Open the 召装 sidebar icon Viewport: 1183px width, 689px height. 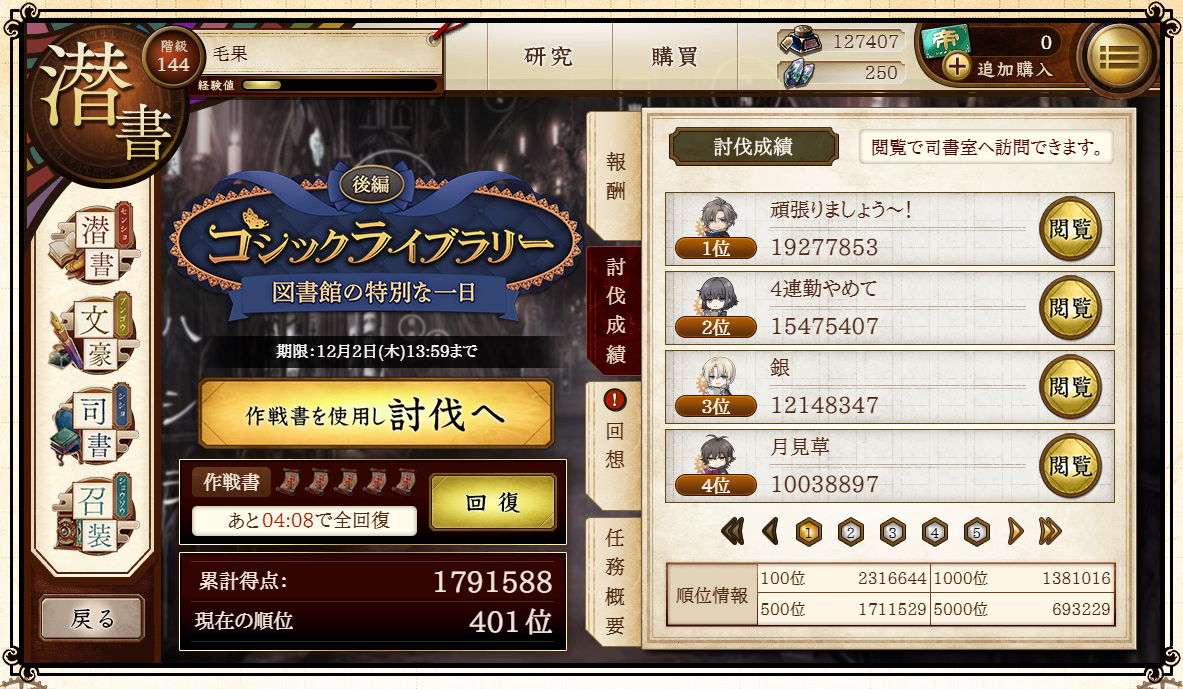click(x=94, y=515)
